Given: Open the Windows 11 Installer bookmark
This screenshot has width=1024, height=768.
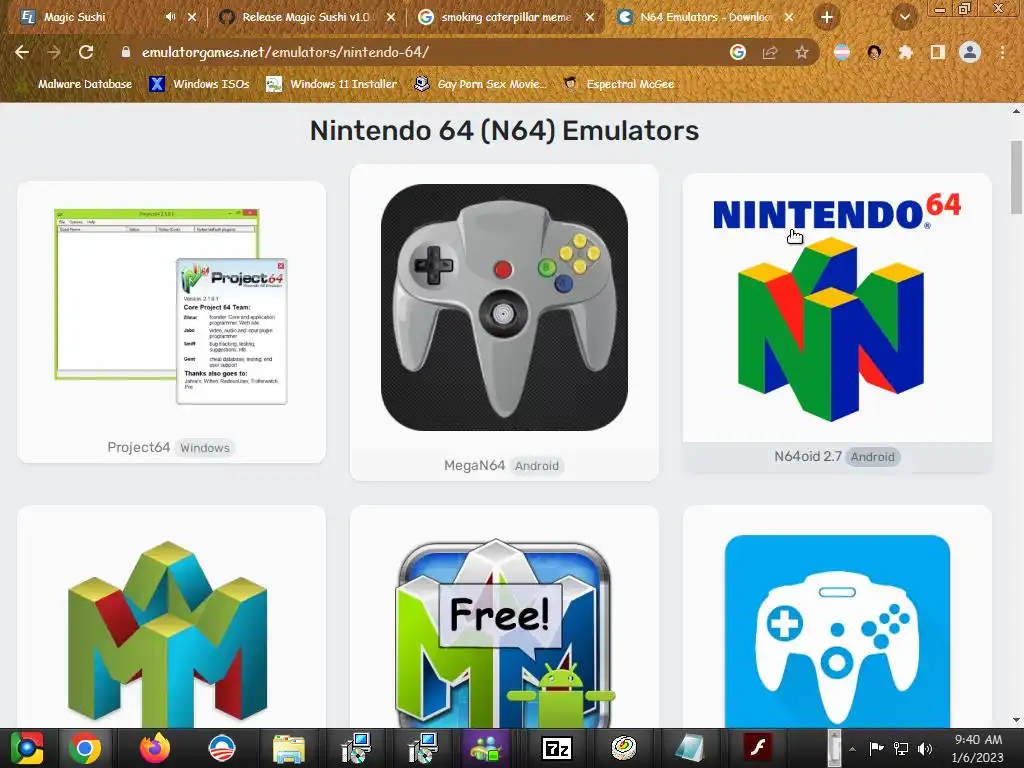Looking at the screenshot, I should [x=332, y=84].
